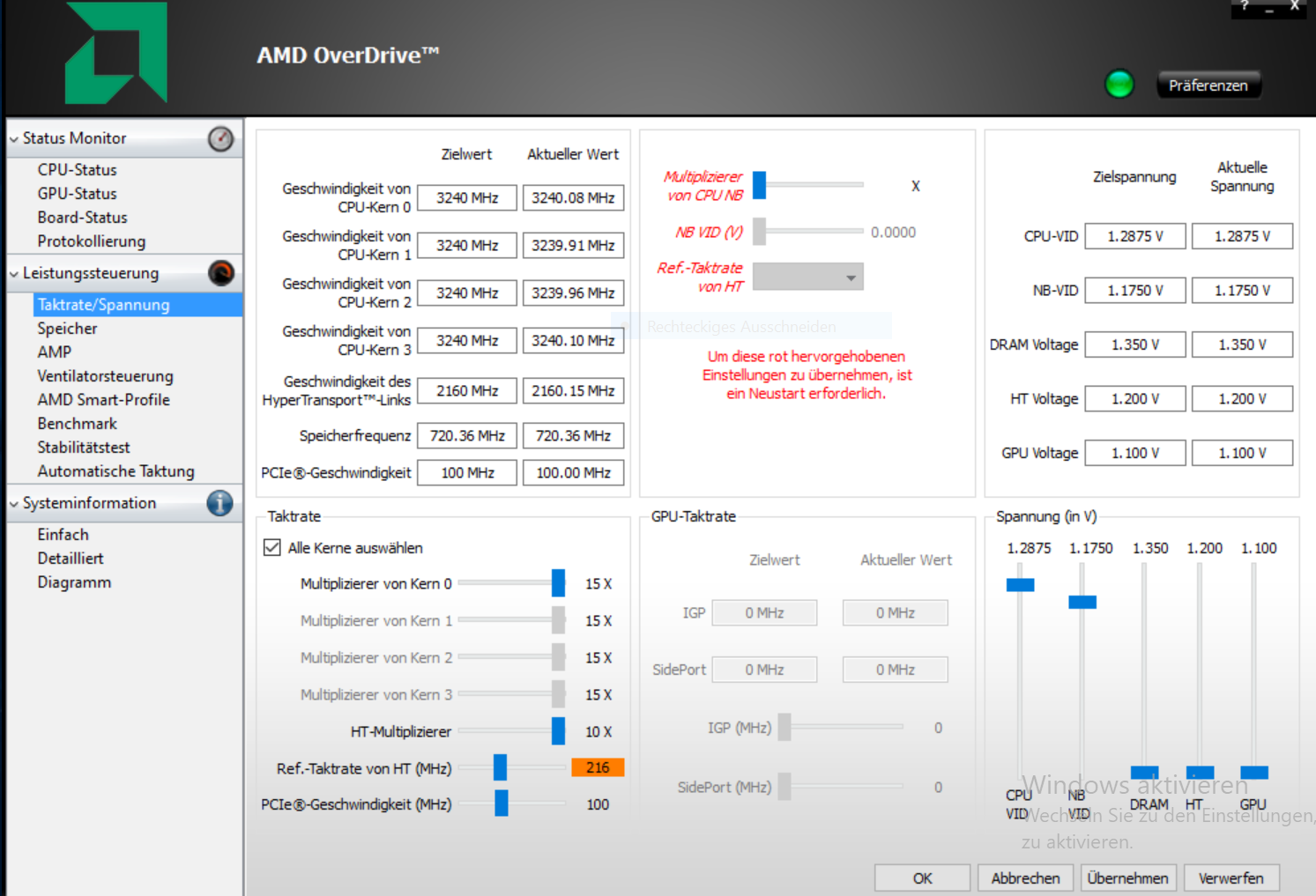Open Board-Status page
Image resolution: width=1316 pixels, height=896 pixels.
click(82, 218)
